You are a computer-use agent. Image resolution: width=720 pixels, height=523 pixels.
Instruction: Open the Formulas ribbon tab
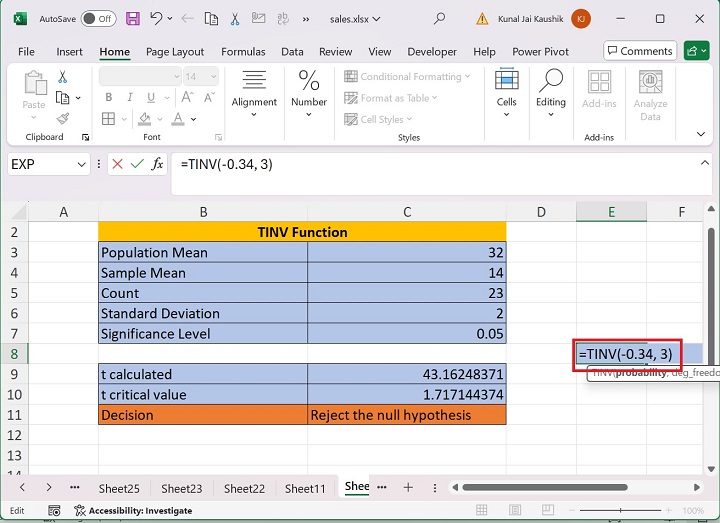click(x=243, y=52)
